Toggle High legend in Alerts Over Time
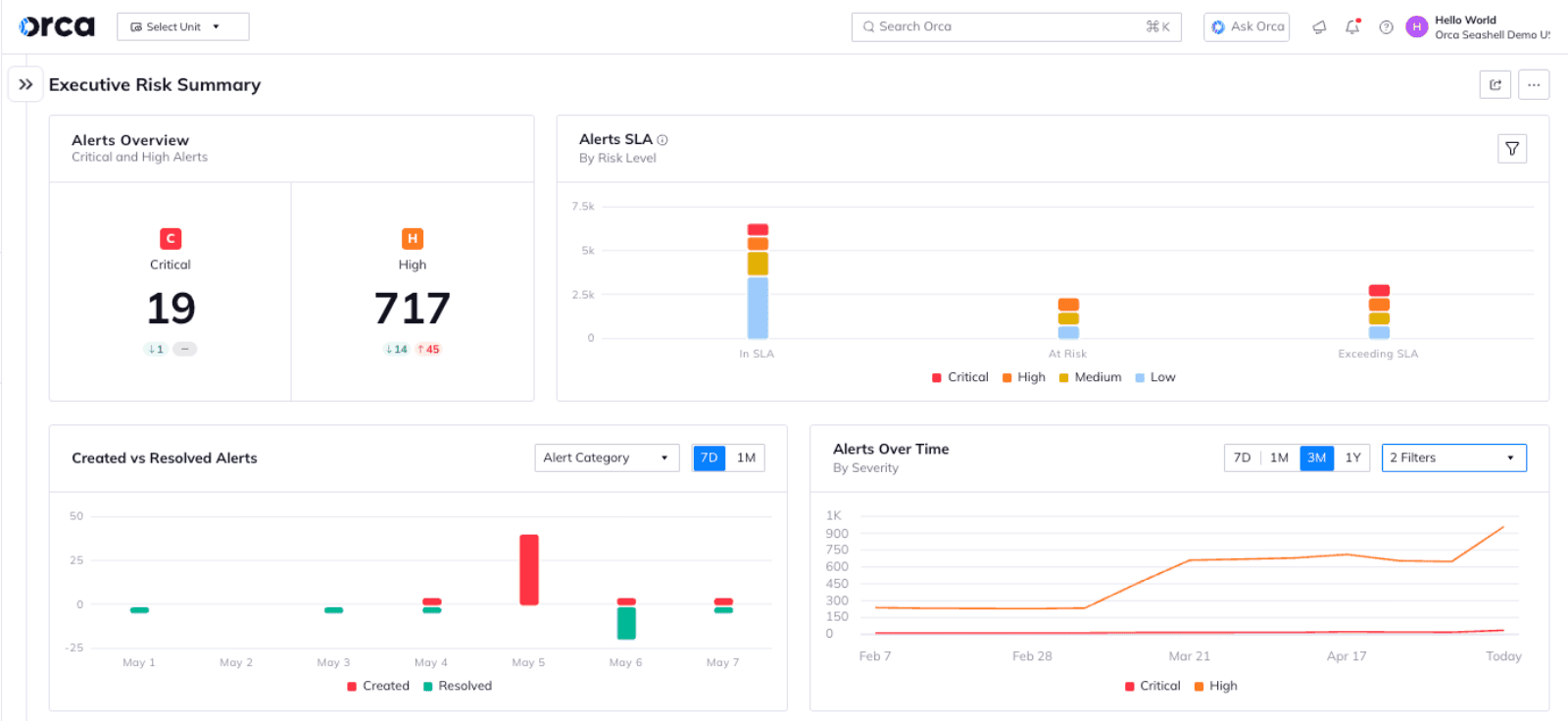 1216,686
